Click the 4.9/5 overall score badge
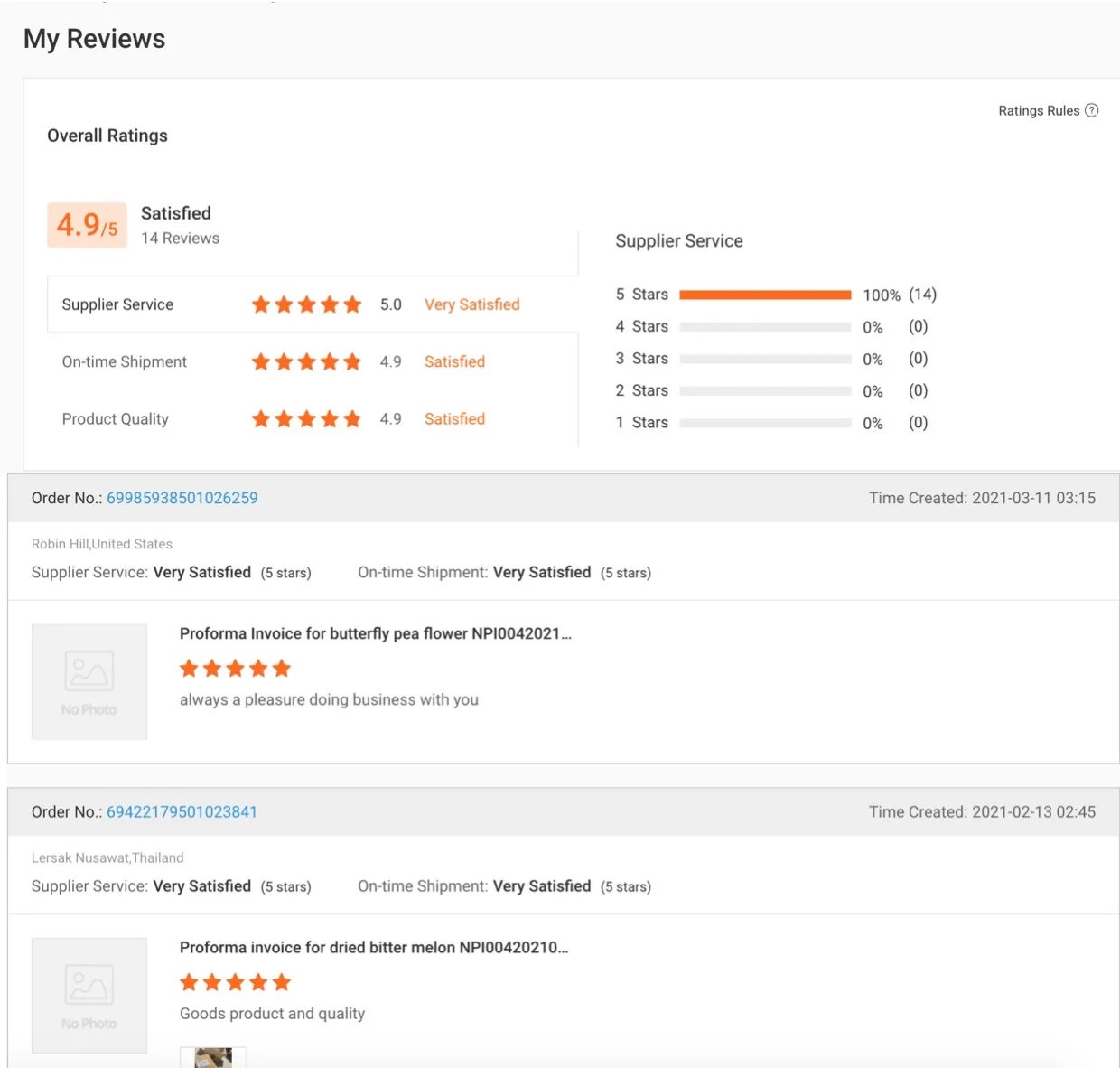Screen dimensions: 1120x1068 tap(87, 225)
